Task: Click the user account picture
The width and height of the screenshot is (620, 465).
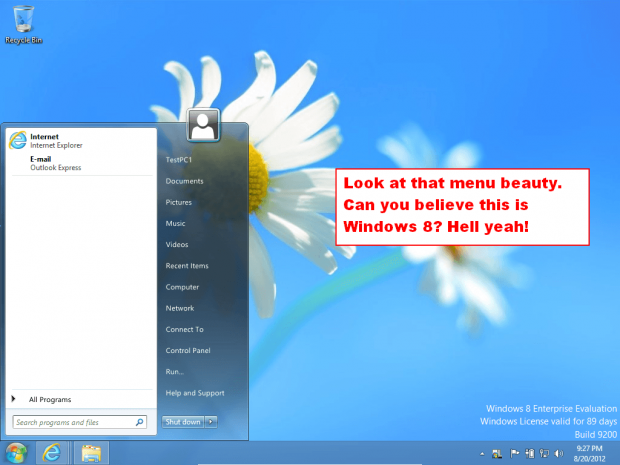Action: coord(203,125)
